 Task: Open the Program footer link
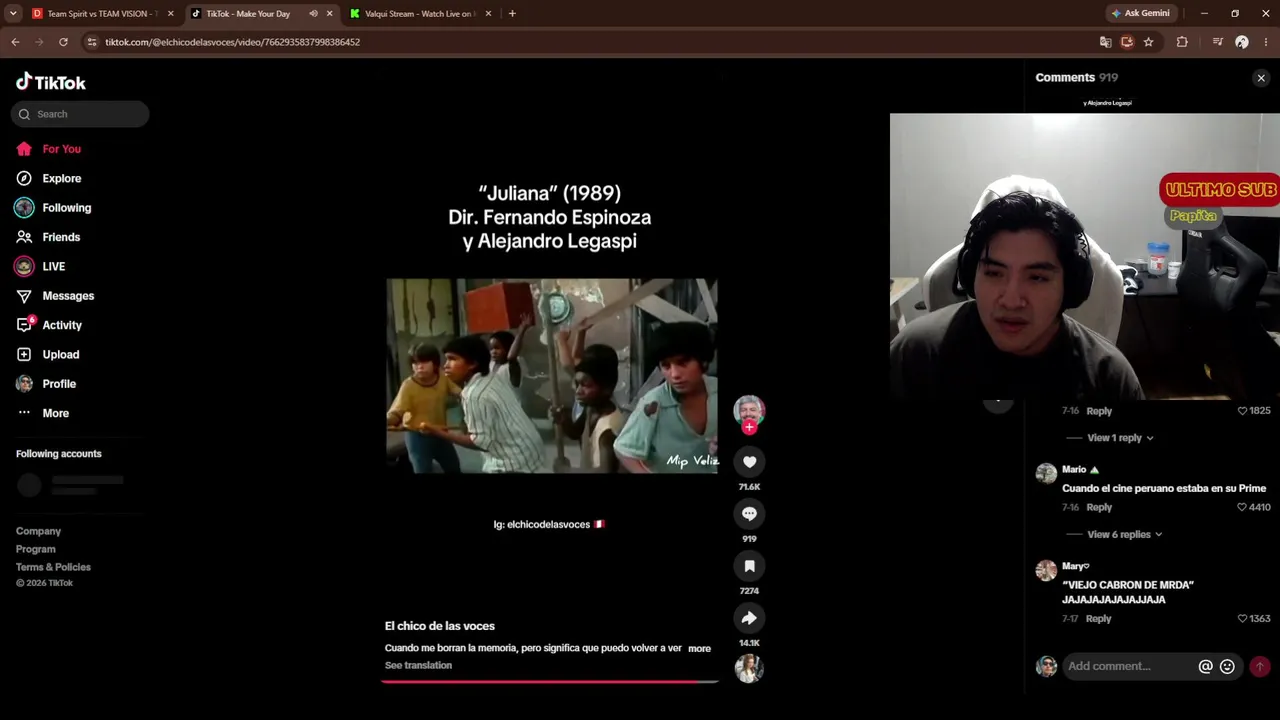point(36,549)
